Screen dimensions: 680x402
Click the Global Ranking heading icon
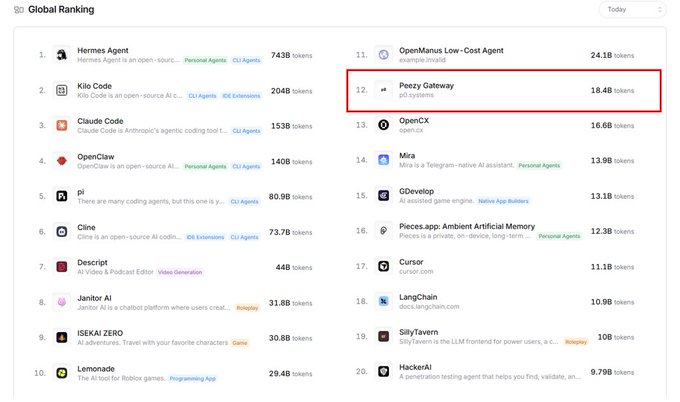click(x=19, y=10)
